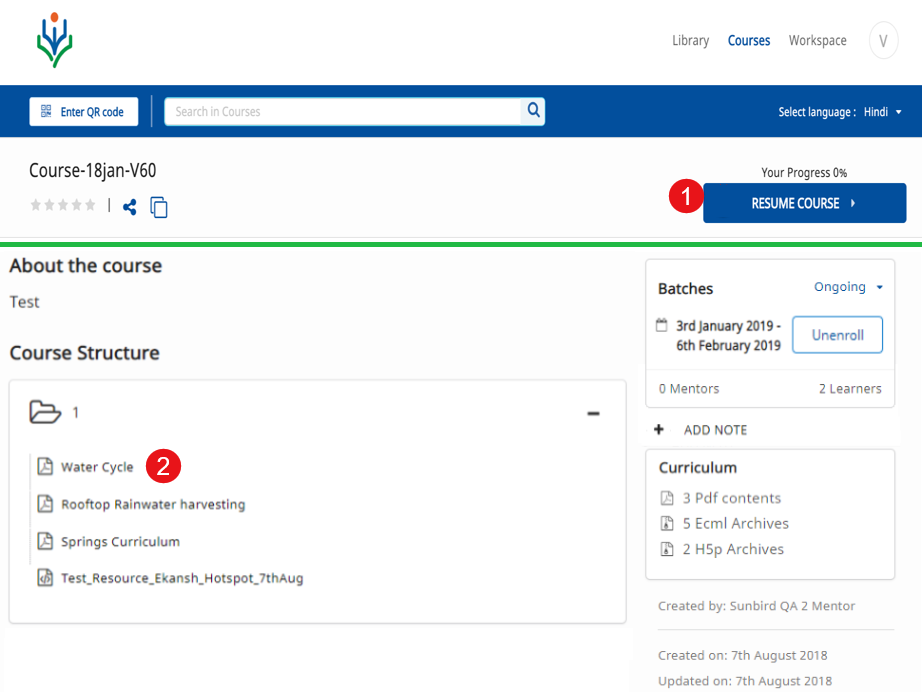This screenshot has width=922, height=692.
Task: Expand the Ongoing batches dropdown
Action: coord(848,287)
